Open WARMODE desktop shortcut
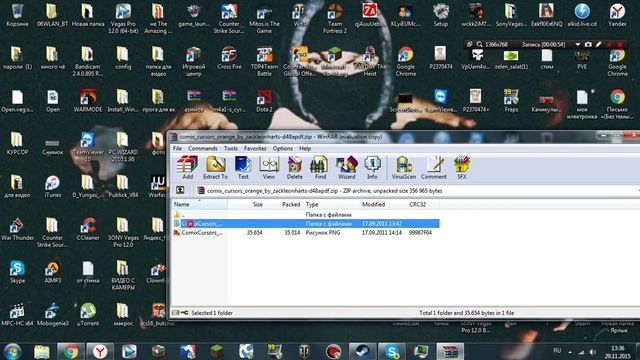 (88, 100)
